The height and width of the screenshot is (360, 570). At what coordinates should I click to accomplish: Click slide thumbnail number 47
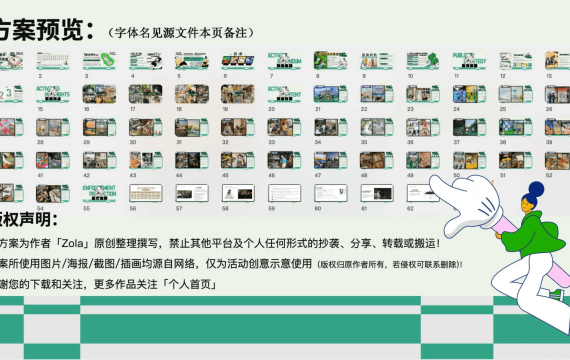click(x=330, y=160)
